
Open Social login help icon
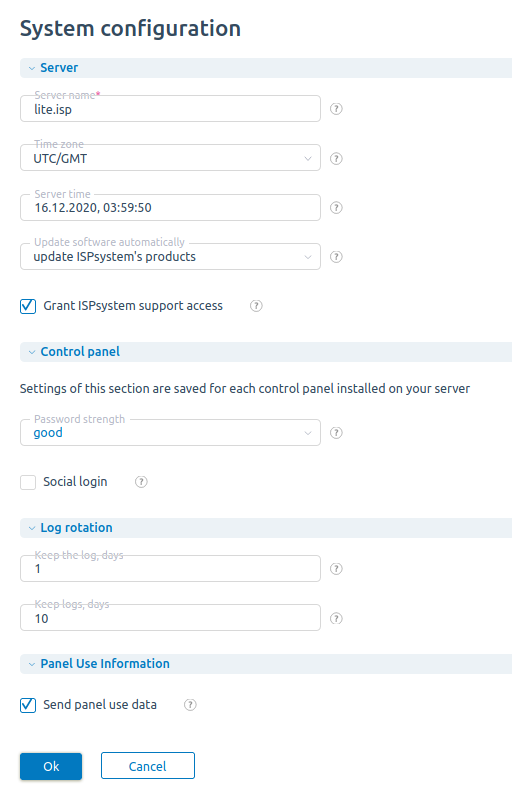tap(141, 482)
